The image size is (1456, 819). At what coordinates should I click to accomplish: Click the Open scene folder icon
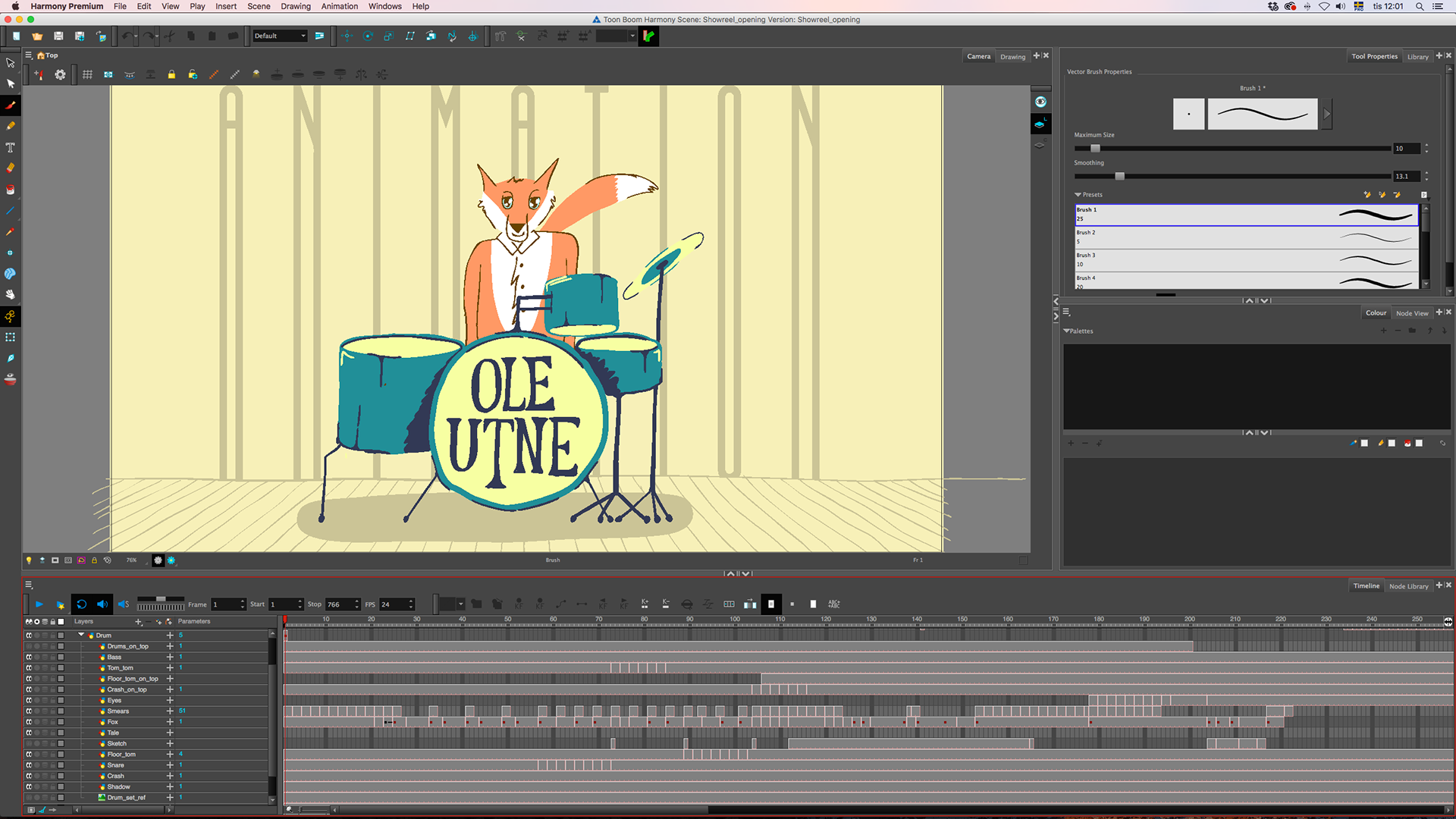pos(37,36)
